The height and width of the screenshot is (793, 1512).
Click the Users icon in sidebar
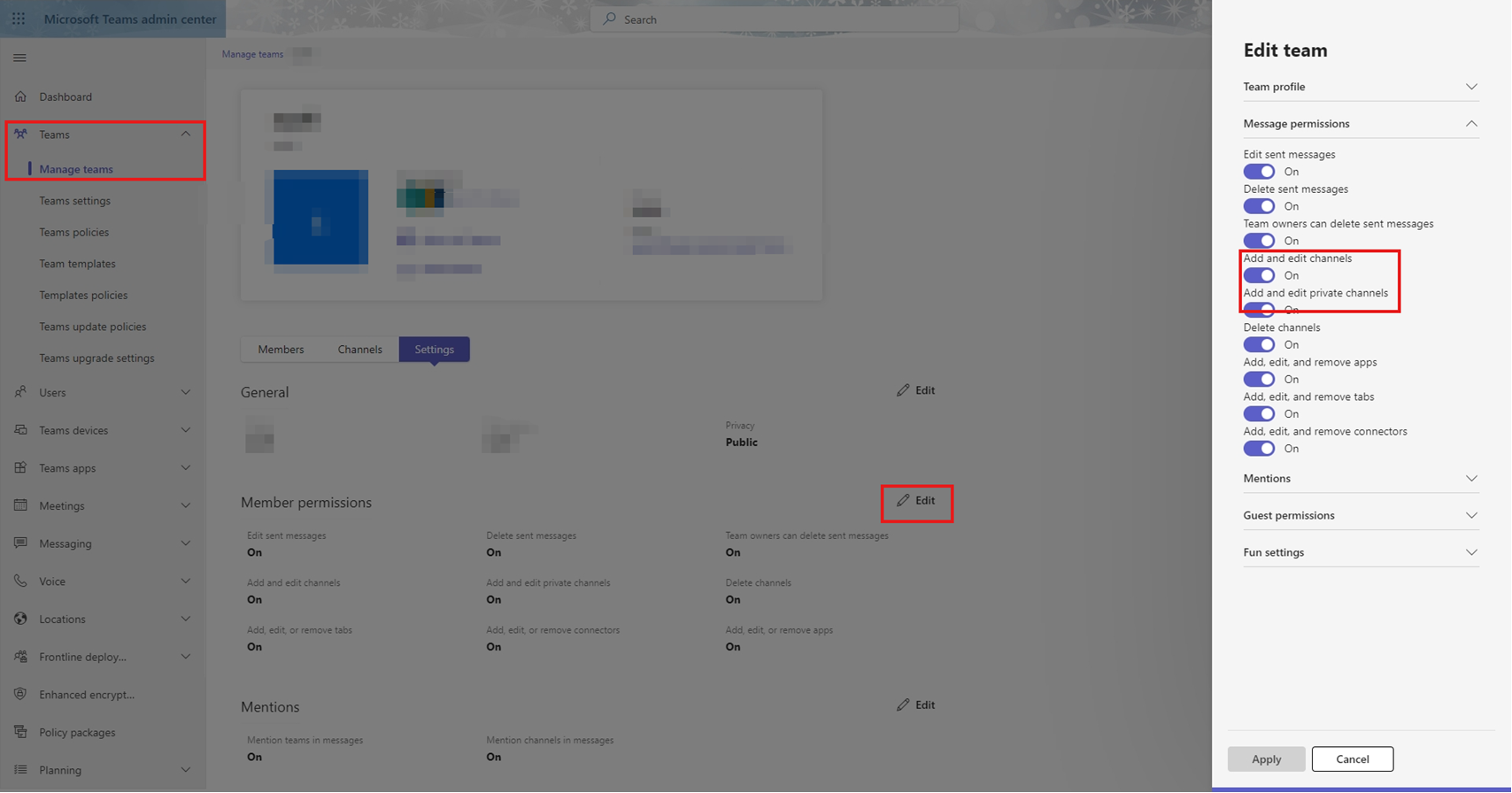point(20,392)
